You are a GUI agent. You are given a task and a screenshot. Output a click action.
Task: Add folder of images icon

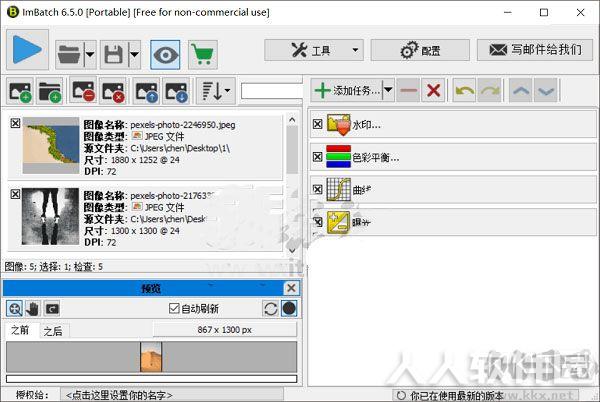click(50, 91)
